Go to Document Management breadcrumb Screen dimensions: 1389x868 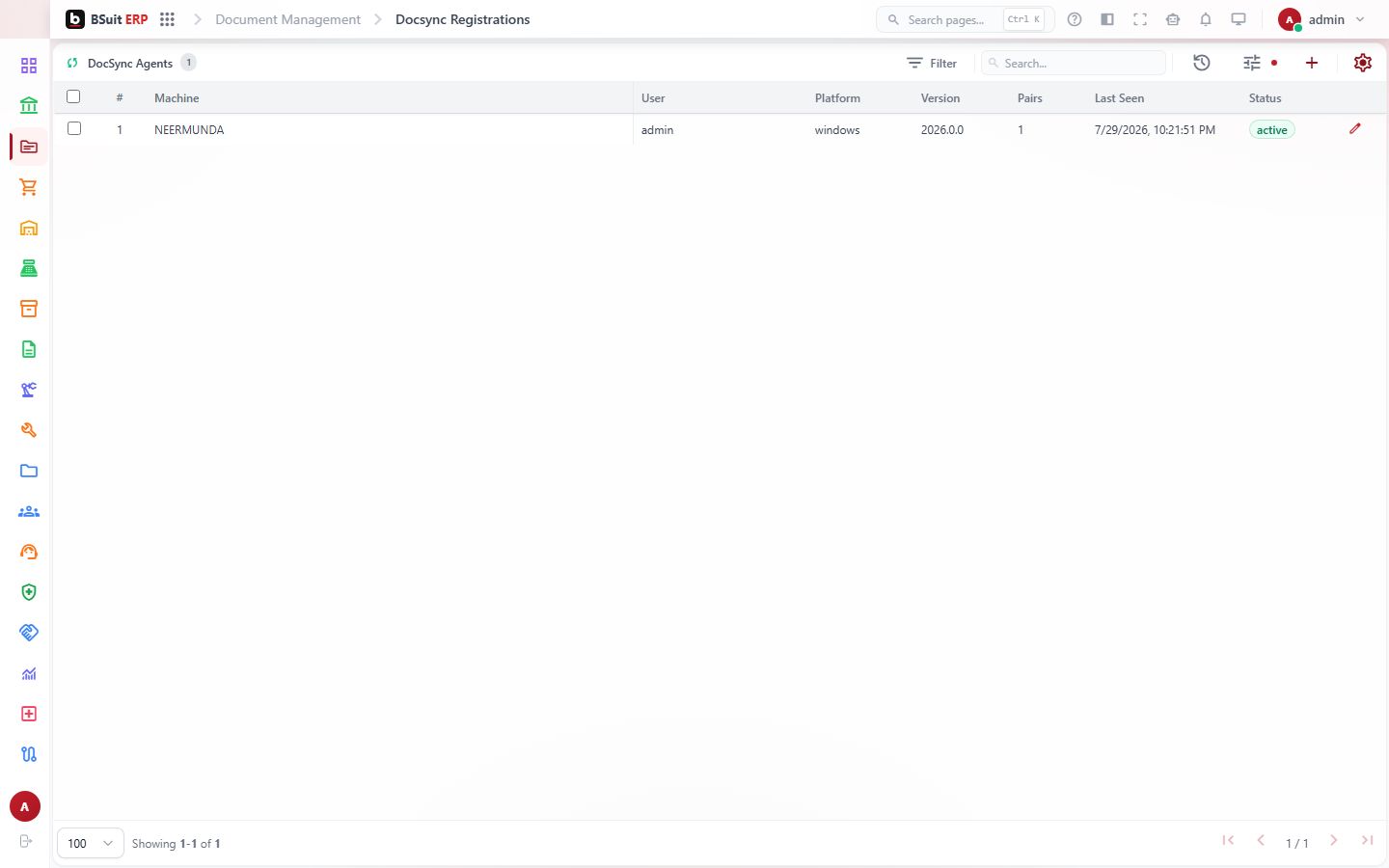pos(287,19)
